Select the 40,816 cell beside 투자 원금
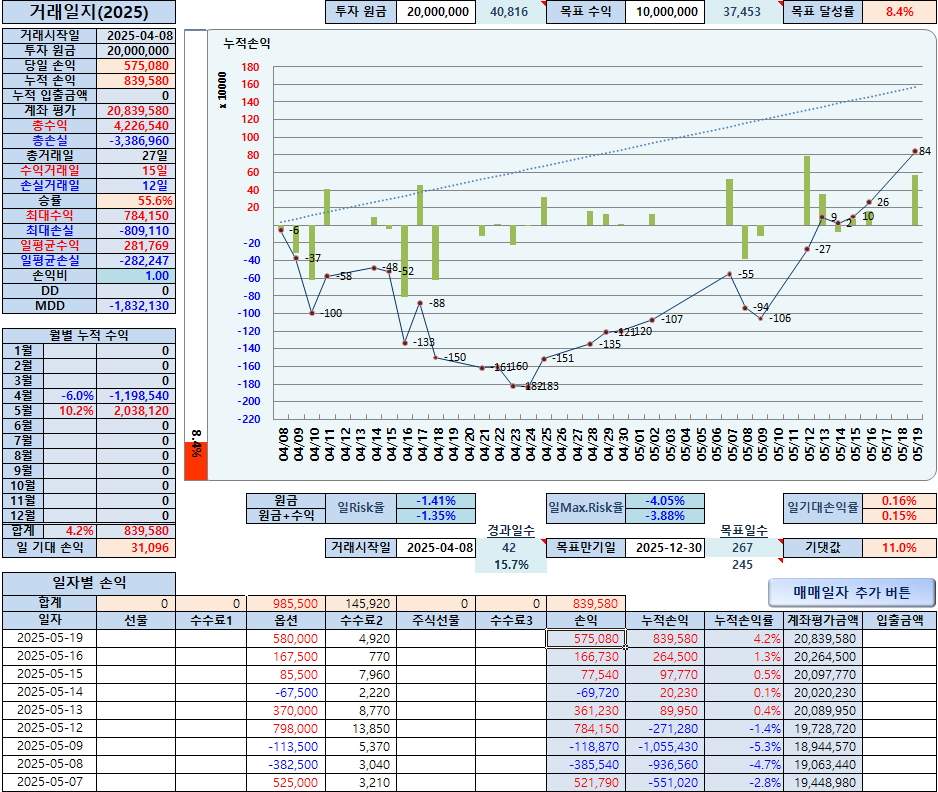Screen dimensions: 938x792 click(x=510, y=11)
